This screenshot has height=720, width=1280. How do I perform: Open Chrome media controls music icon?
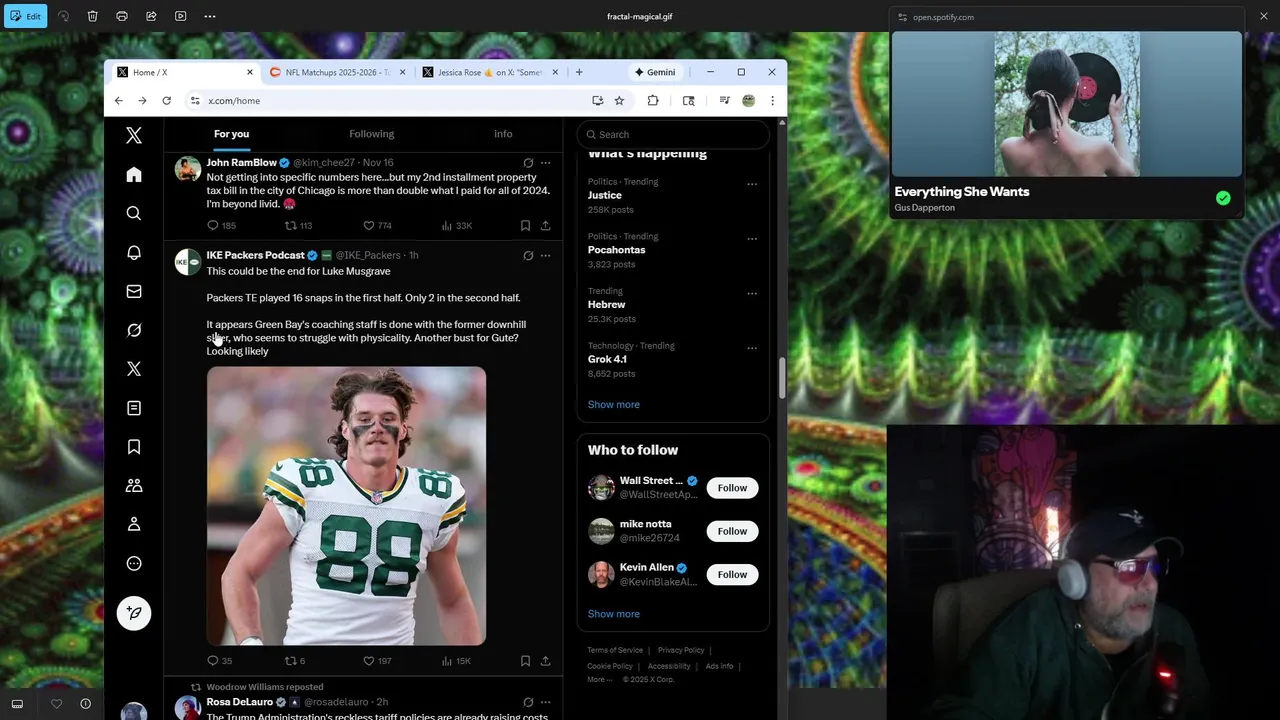tap(724, 100)
